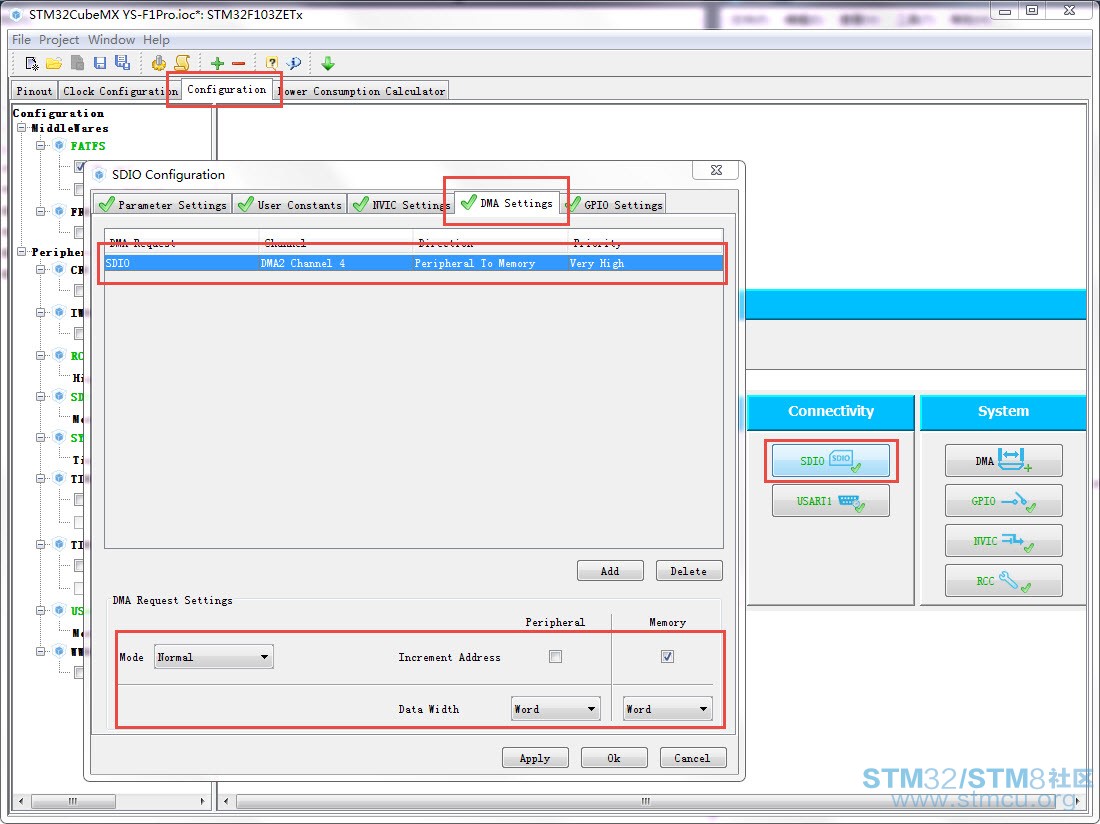
Task: Select the DMA2 Channel 4 cell
Action: coord(335,263)
